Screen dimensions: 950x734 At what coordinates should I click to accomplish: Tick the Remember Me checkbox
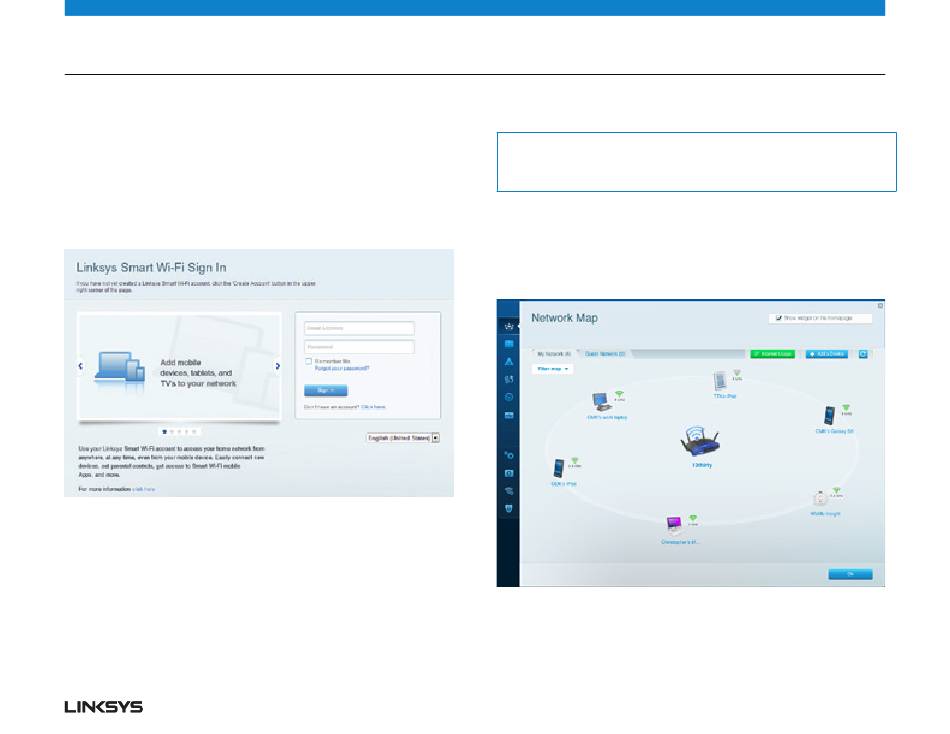tap(308, 361)
